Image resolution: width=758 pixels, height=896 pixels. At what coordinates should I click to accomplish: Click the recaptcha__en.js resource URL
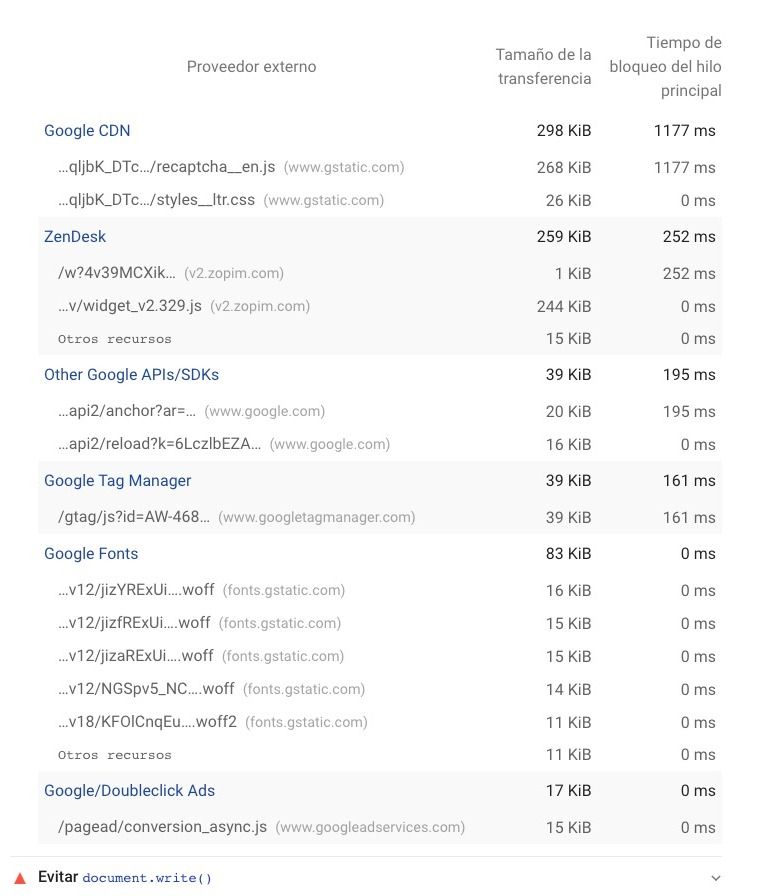[166, 167]
